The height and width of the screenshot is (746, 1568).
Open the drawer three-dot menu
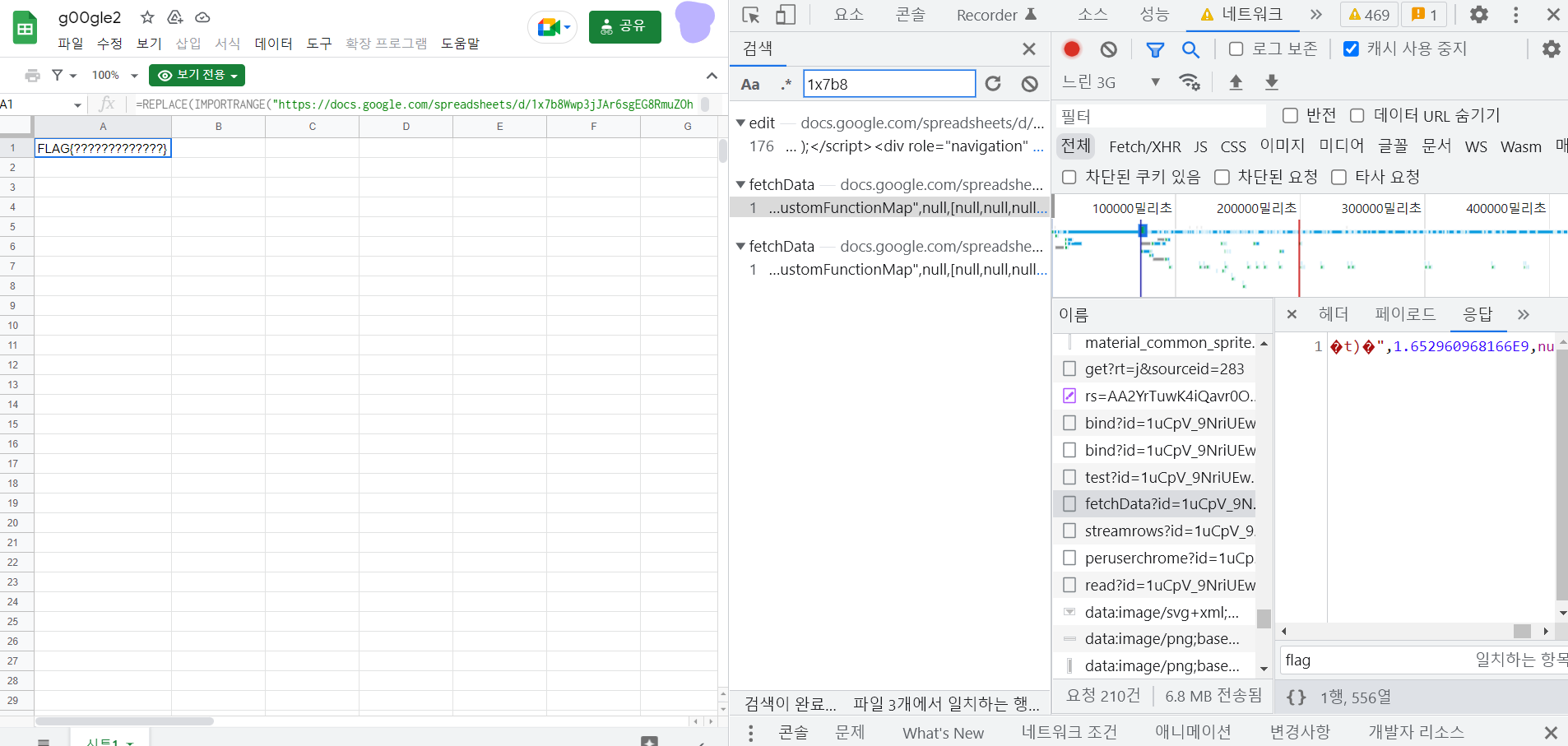click(750, 732)
